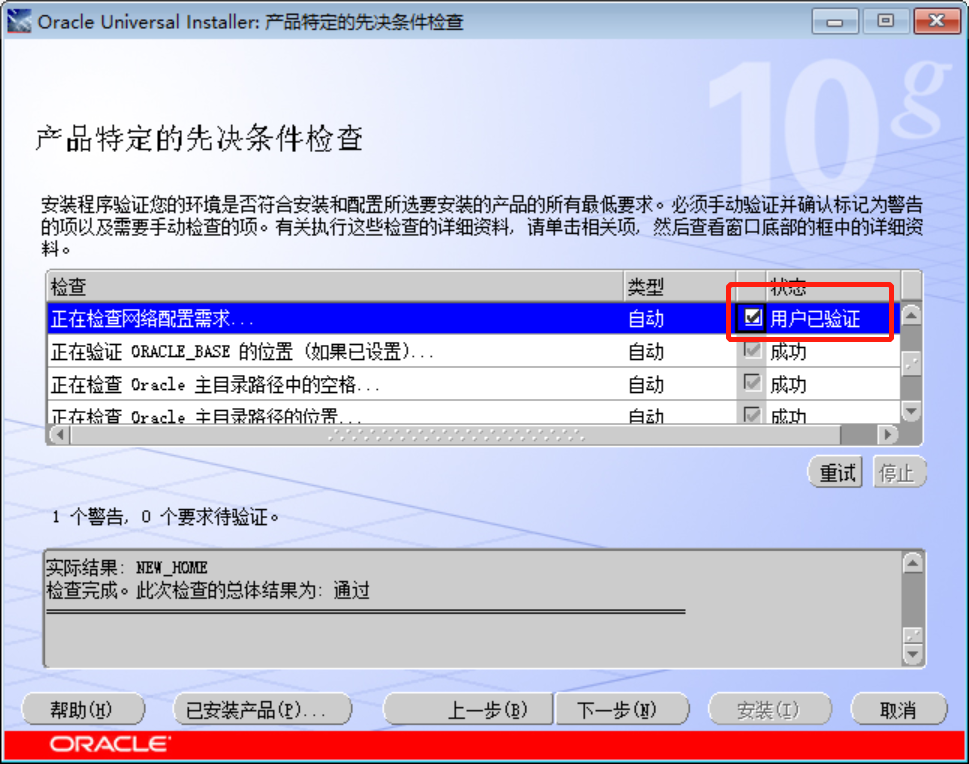969x764 pixels.
Task: Select row 正在验证 ORACLE_BASE 的位置
Action: point(473,351)
